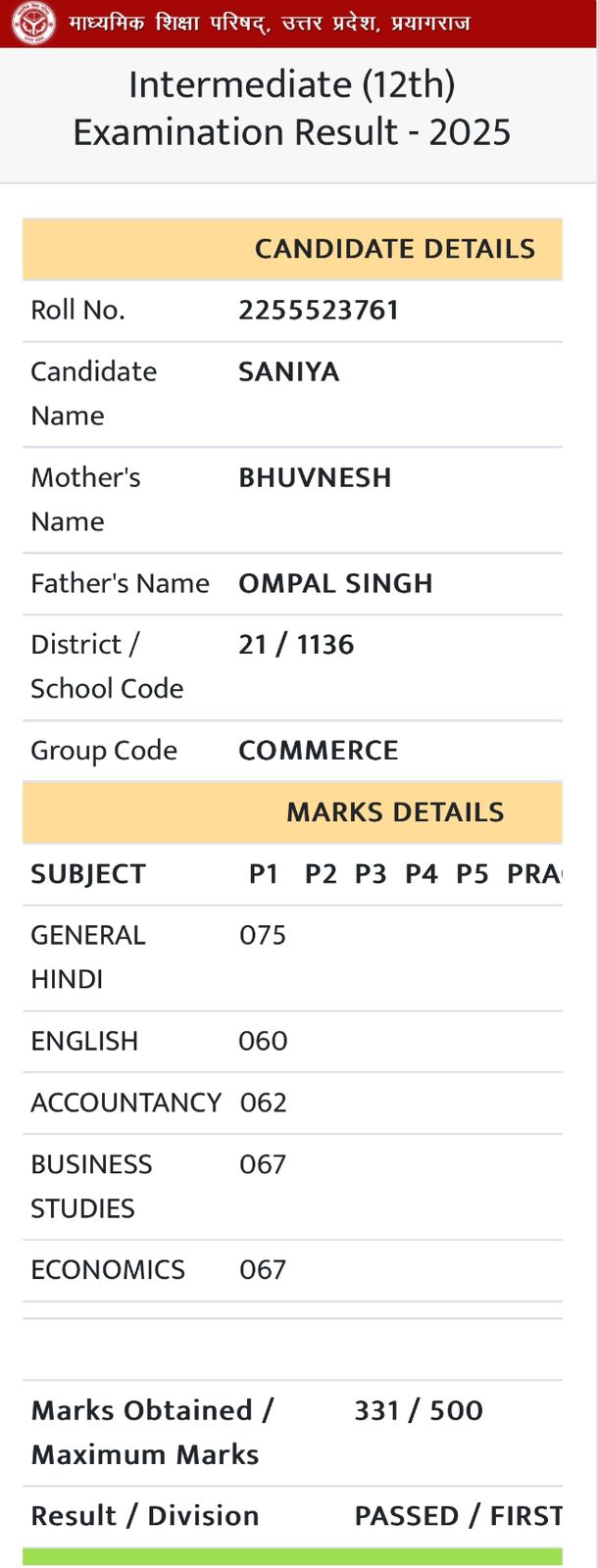Select total marks 331 / 500

point(419,1411)
